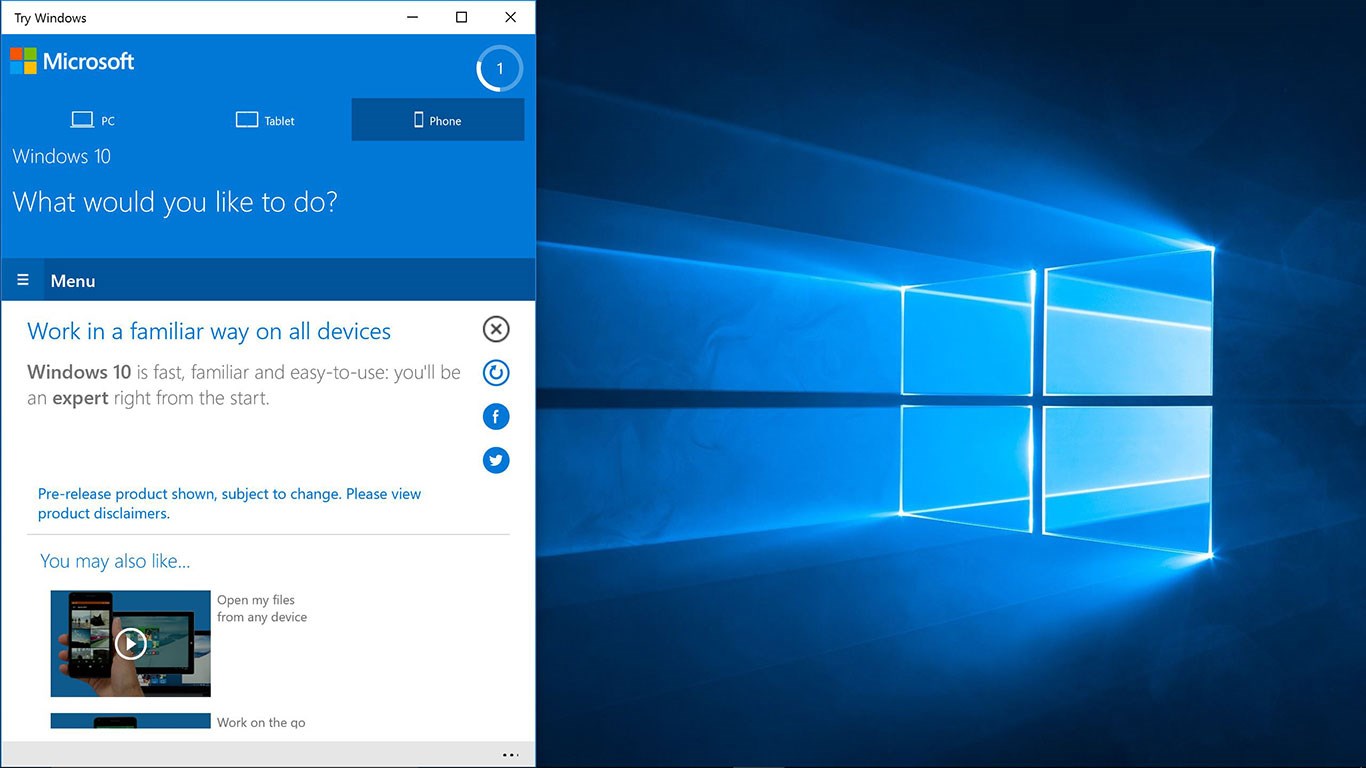Close the Try Windows window
1366x768 pixels.
click(x=510, y=17)
